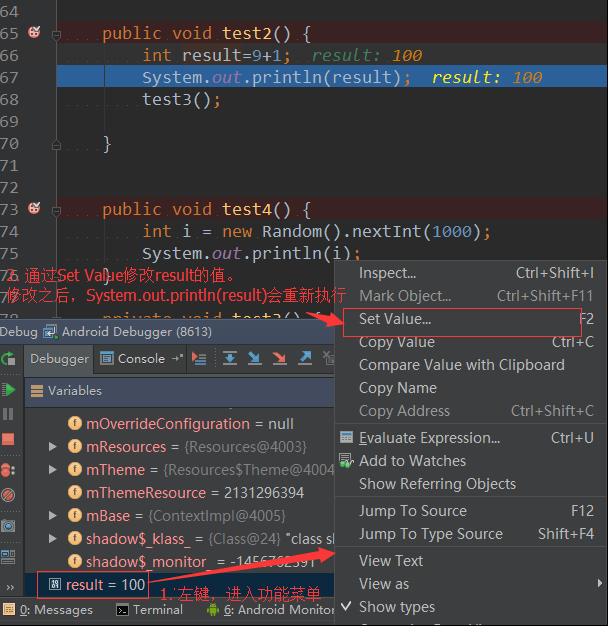This screenshot has width=608, height=626.
Task: Click the Mute Breakpoints icon
Action: [8, 494]
